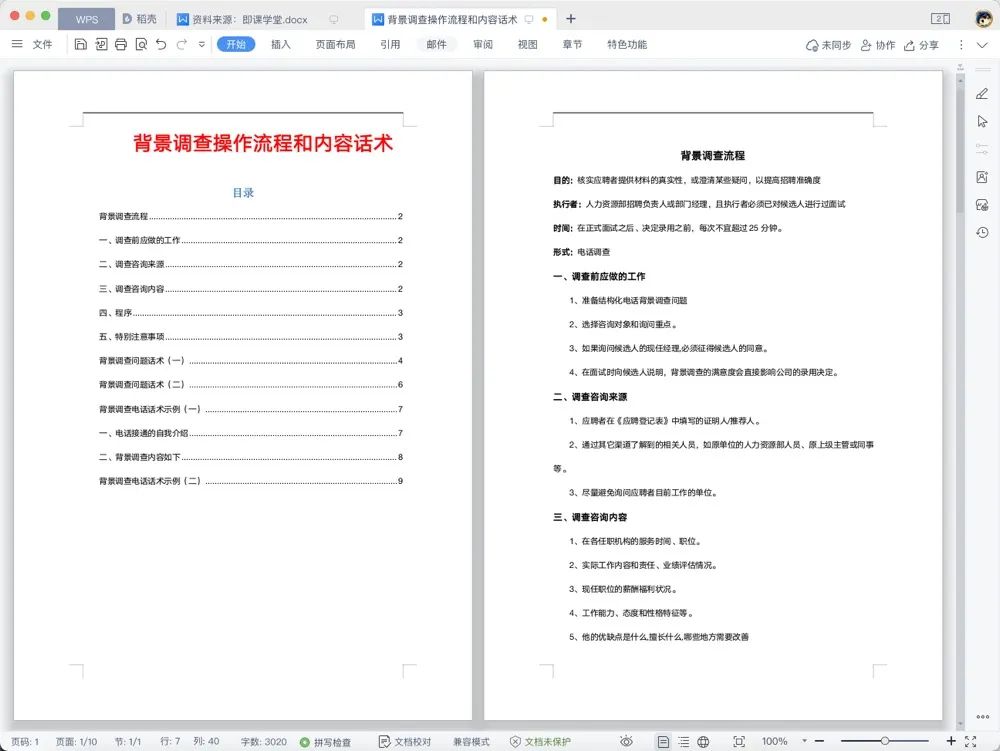
Task: Open 背景调查电话话术示例（二） contents entry
Action: (251, 481)
